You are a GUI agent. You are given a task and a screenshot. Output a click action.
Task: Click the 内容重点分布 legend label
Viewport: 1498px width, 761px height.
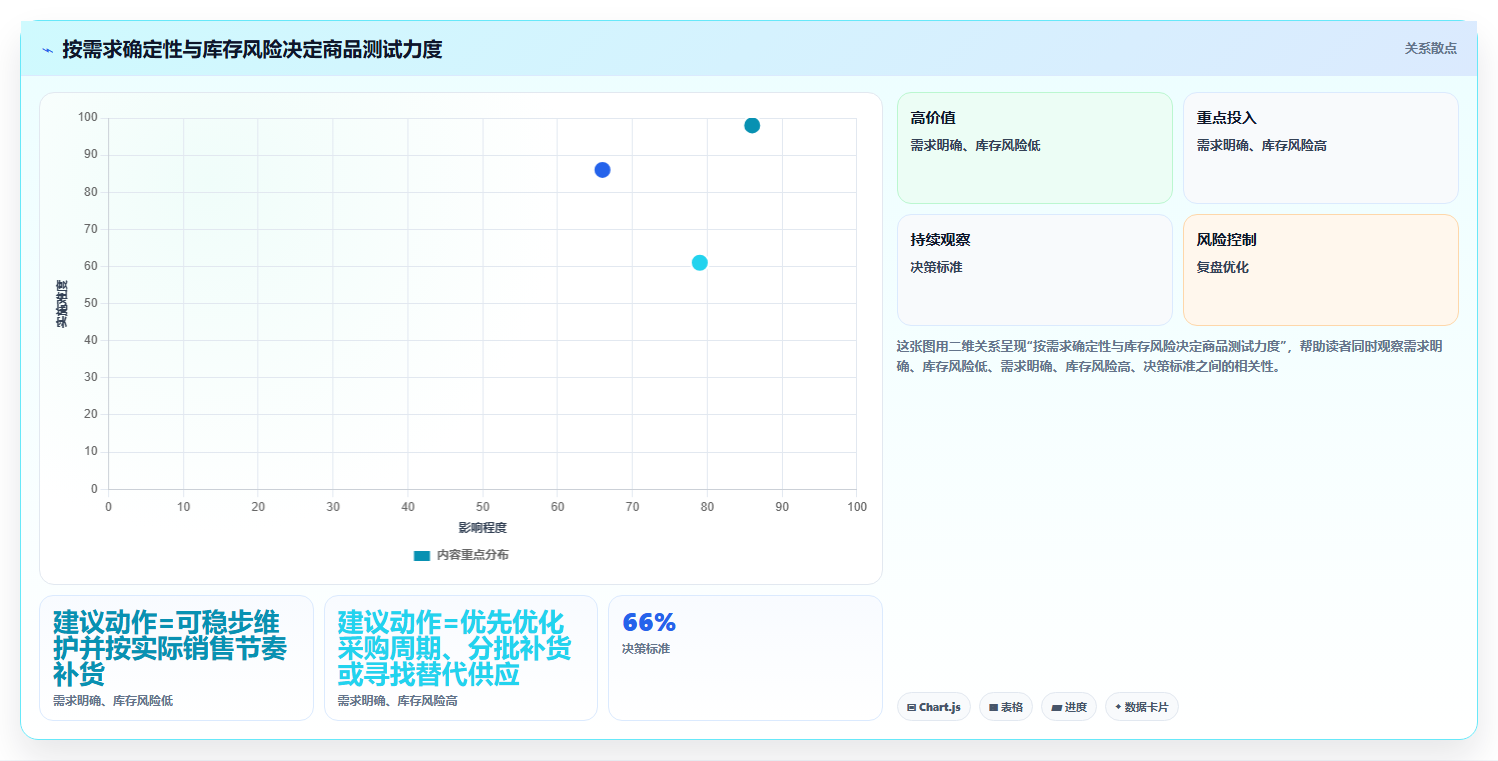[472, 555]
